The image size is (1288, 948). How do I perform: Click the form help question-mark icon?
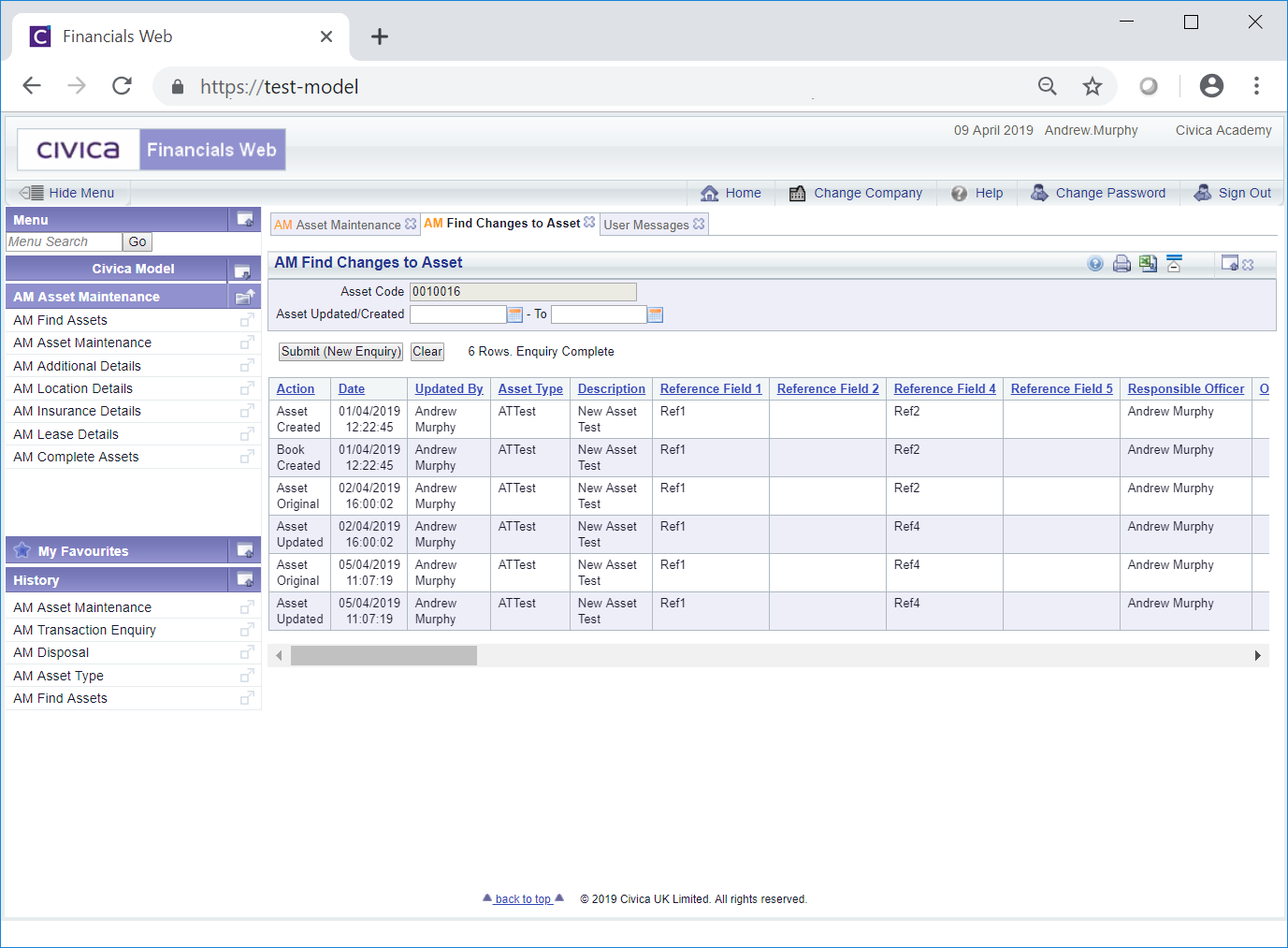tap(1095, 264)
